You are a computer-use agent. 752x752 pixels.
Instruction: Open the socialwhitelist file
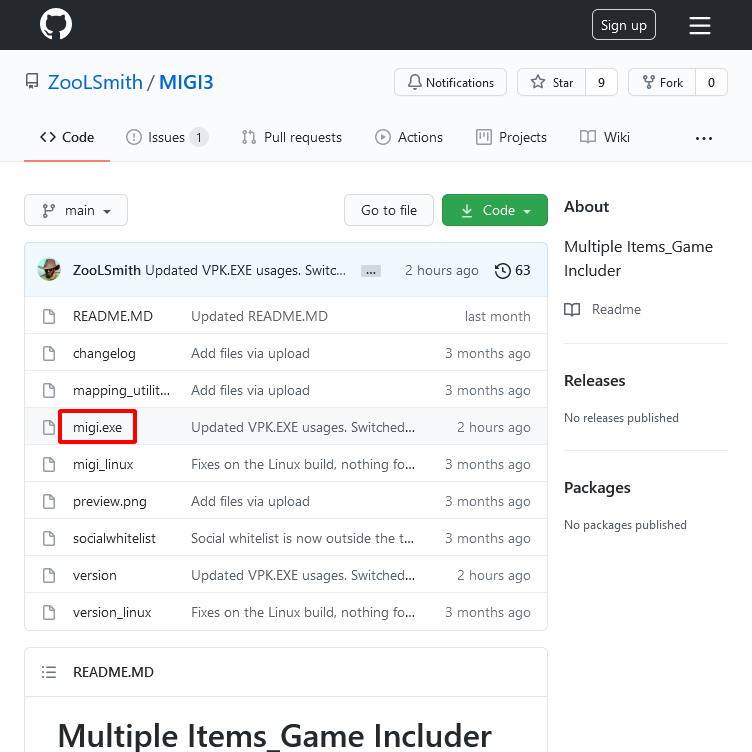114,538
